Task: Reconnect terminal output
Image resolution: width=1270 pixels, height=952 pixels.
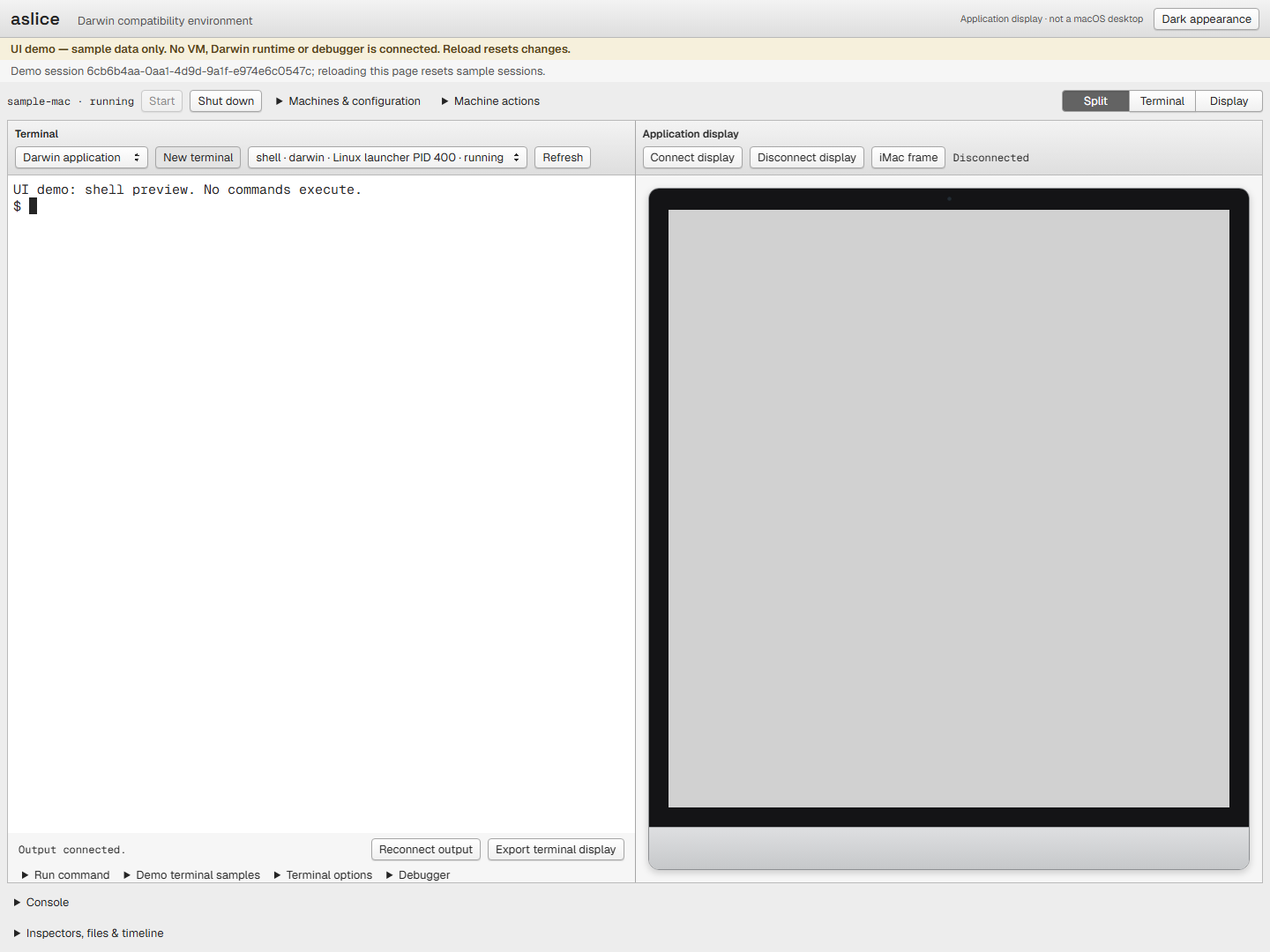Action: [426, 850]
